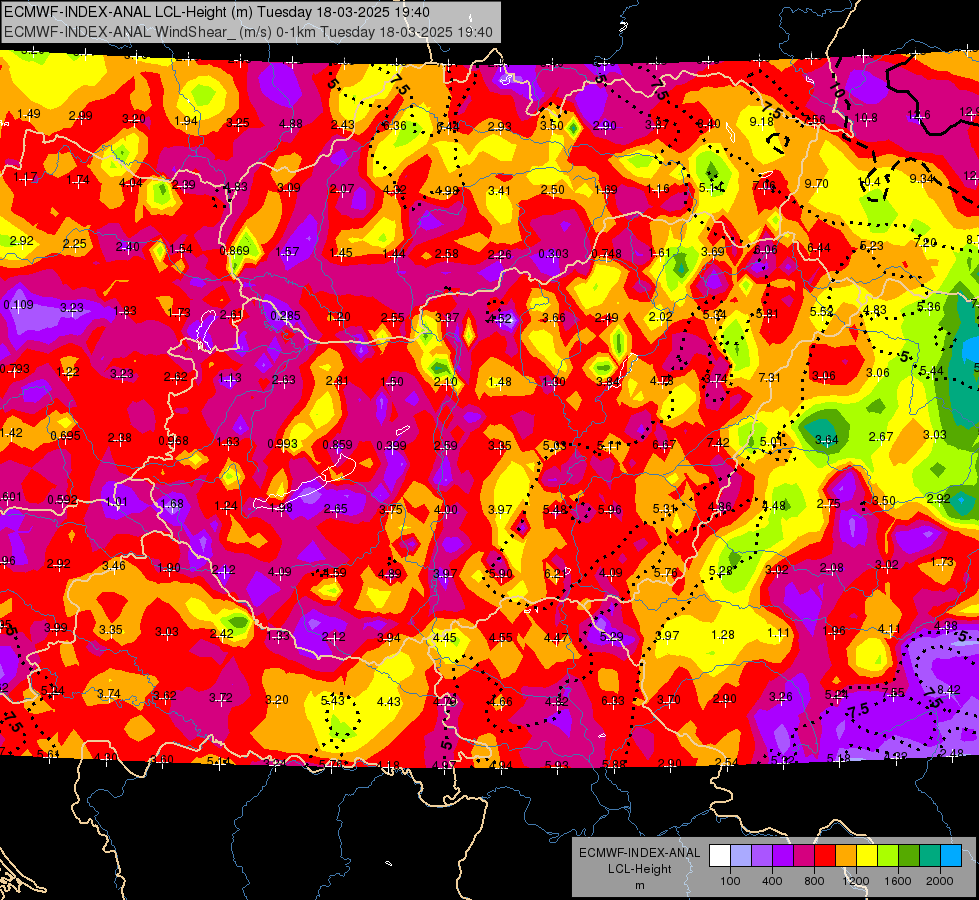Image resolution: width=979 pixels, height=900 pixels.
Task: Click the LCL-Height (m) title line in the header
Action: (217, 11)
